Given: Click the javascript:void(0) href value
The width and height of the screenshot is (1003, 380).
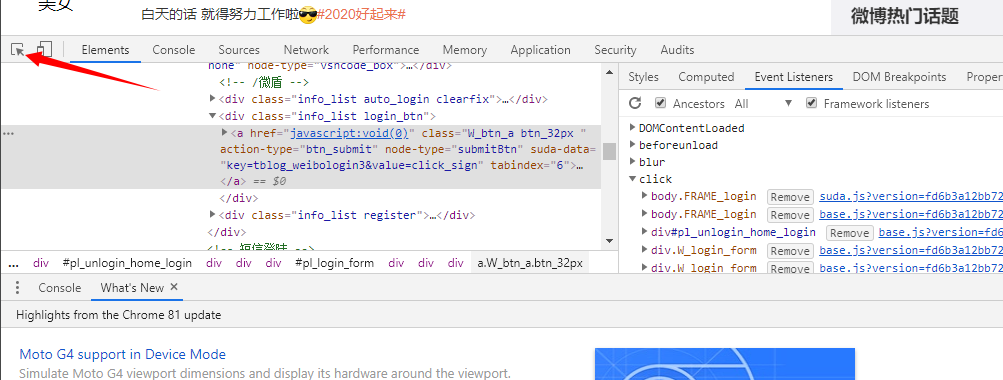Looking at the screenshot, I should pos(349,133).
